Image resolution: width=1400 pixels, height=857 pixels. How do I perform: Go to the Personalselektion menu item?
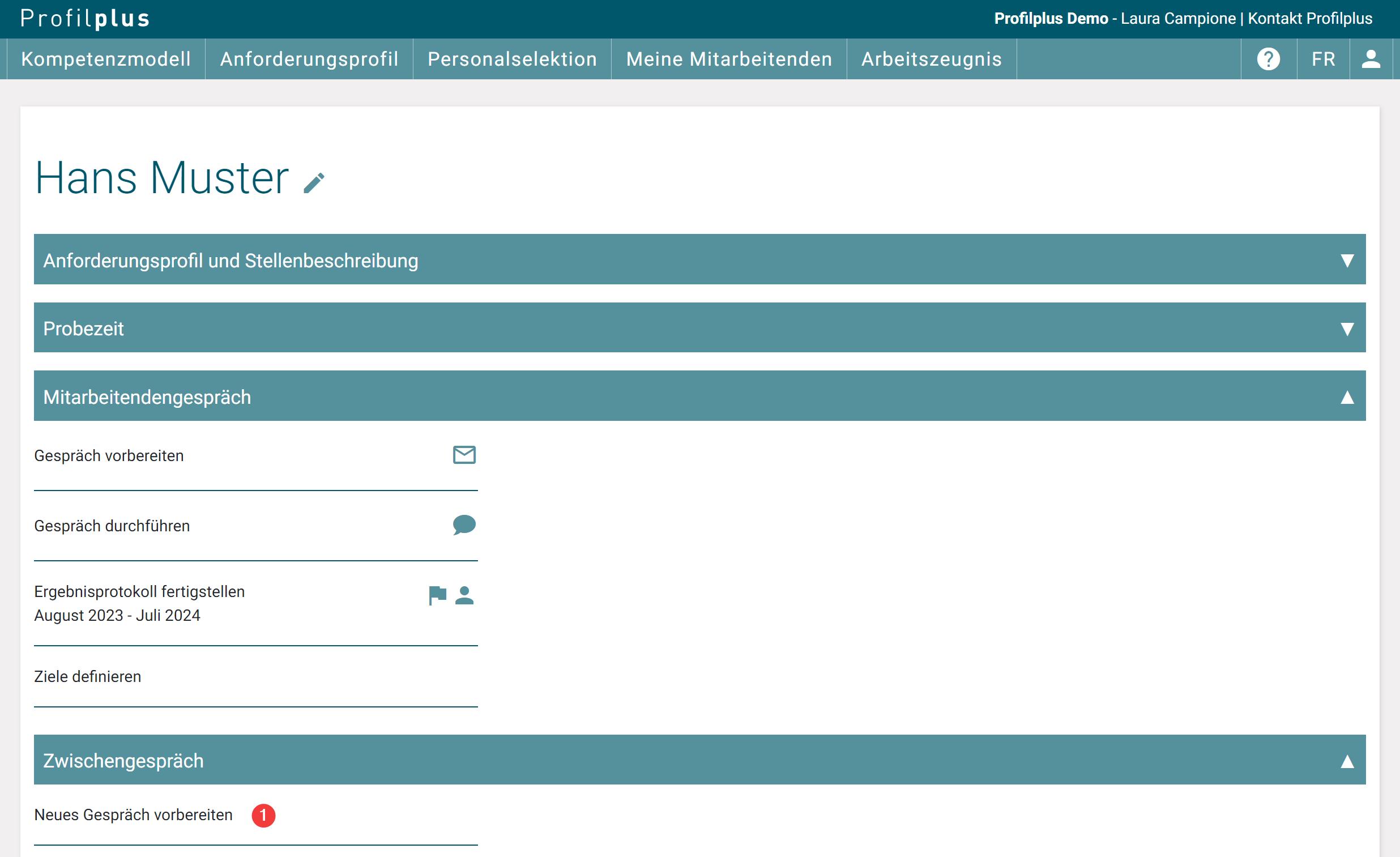tap(512, 59)
